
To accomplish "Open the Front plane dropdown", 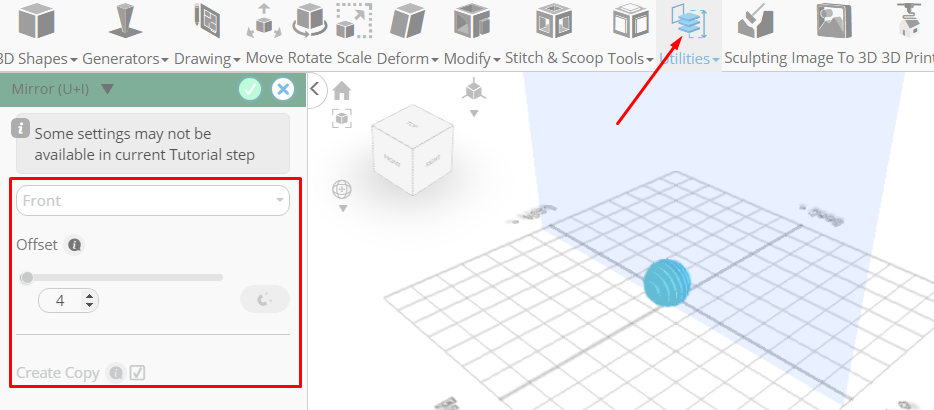I will coord(152,201).
